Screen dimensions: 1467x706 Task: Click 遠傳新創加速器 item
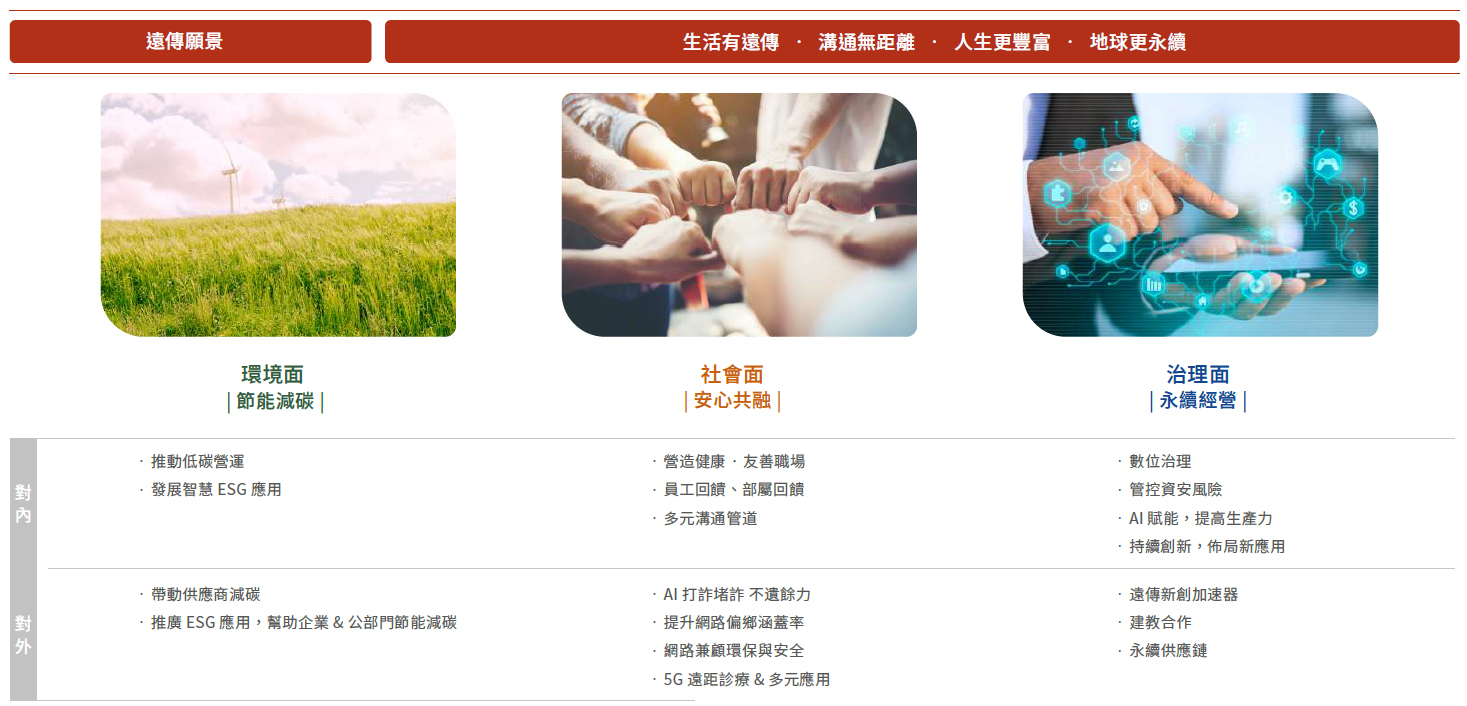[1184, 595]
